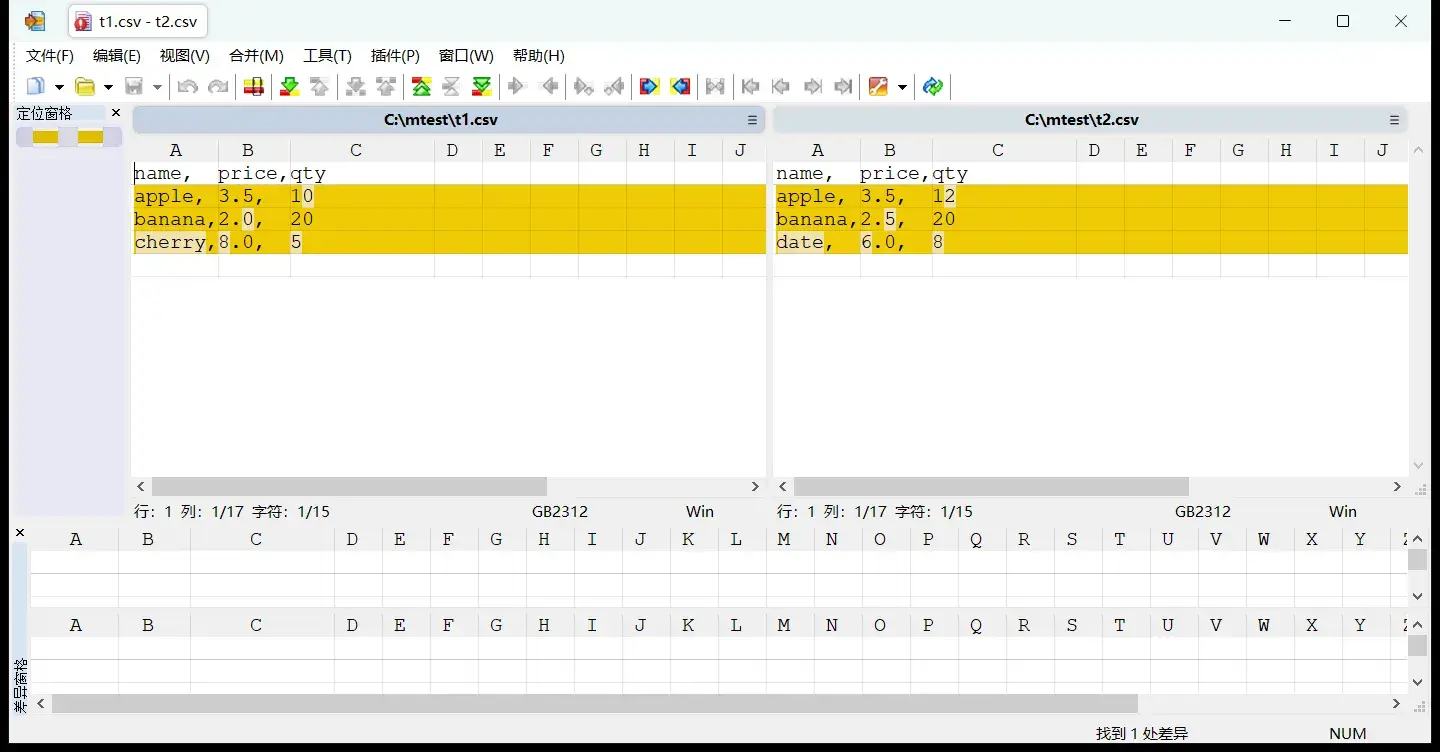Go to the current difference icon
This screenshot has height=752, width=1440.
[452, 87]
